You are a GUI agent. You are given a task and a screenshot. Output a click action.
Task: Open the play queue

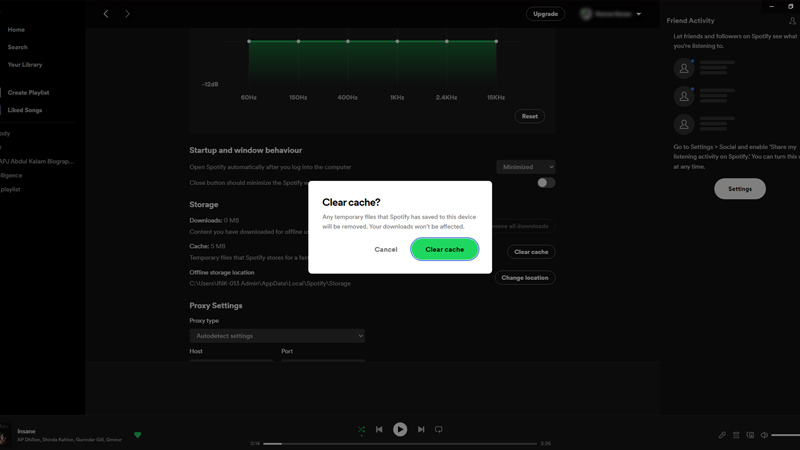coord(736,435)
